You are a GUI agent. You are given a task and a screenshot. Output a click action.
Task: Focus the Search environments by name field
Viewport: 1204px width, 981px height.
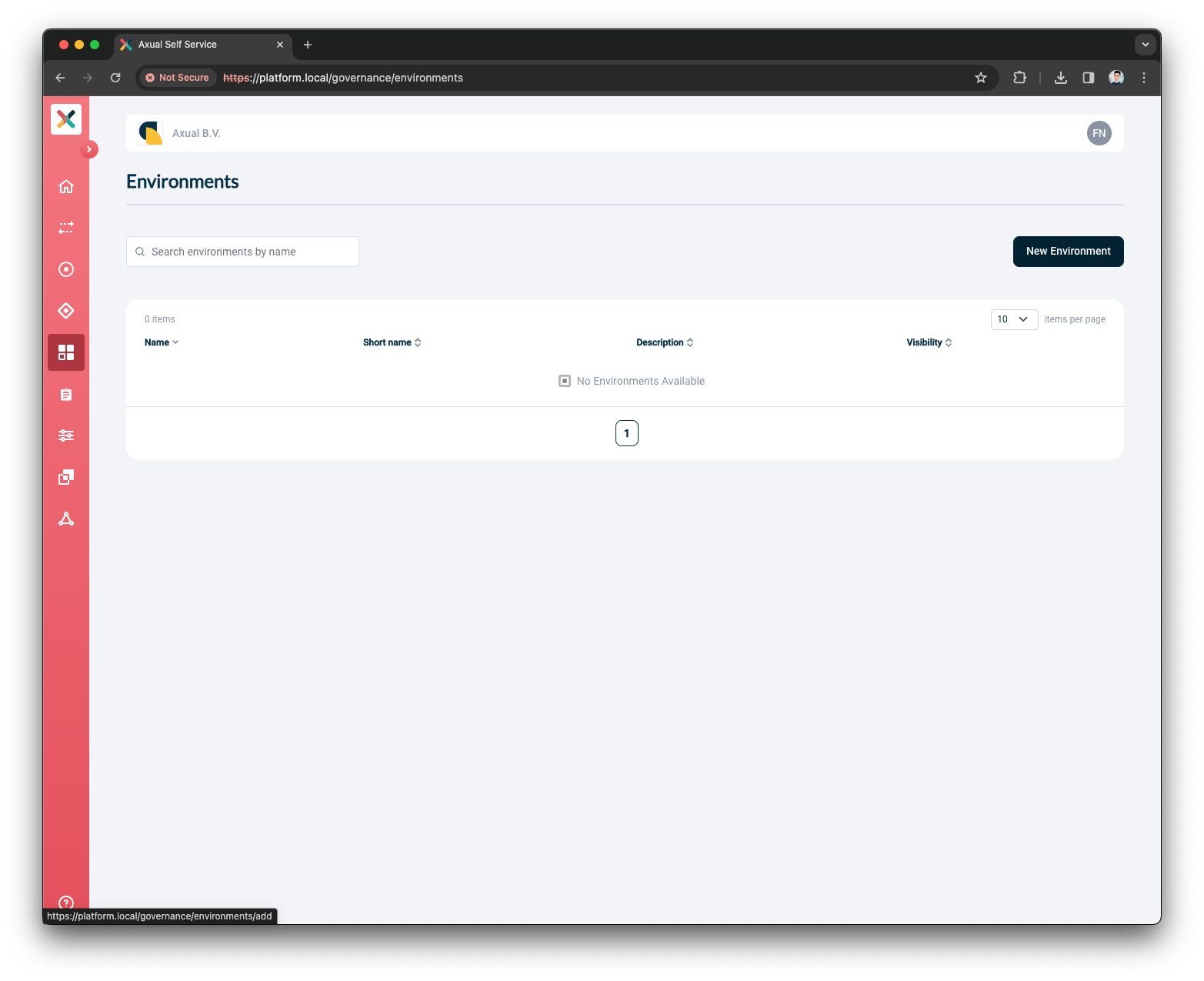pos(242,252)
